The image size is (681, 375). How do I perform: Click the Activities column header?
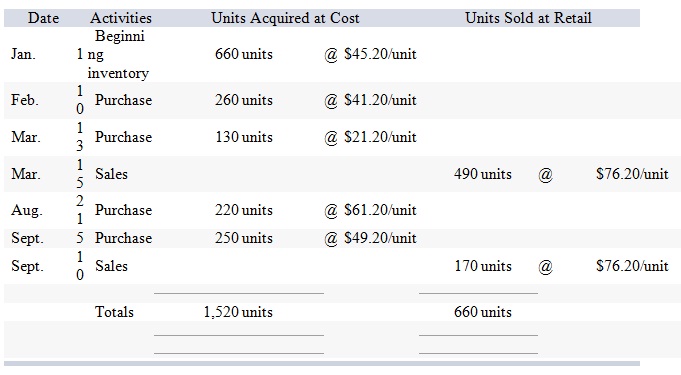click(x=121, y=18)
